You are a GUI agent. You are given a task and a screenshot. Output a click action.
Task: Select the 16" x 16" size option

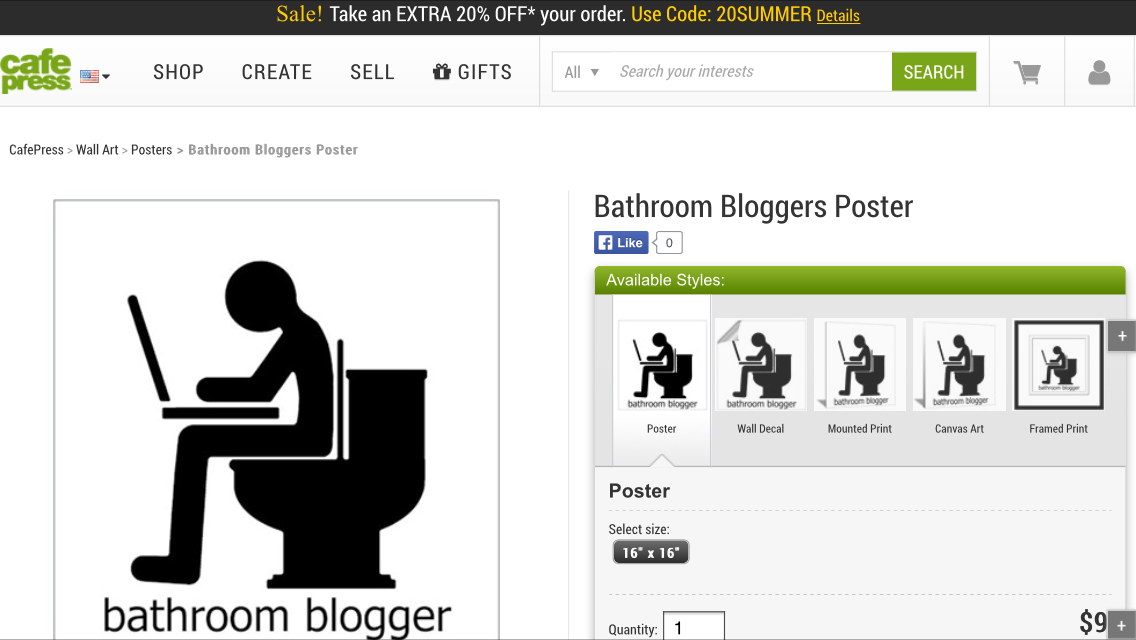(651, 552)
